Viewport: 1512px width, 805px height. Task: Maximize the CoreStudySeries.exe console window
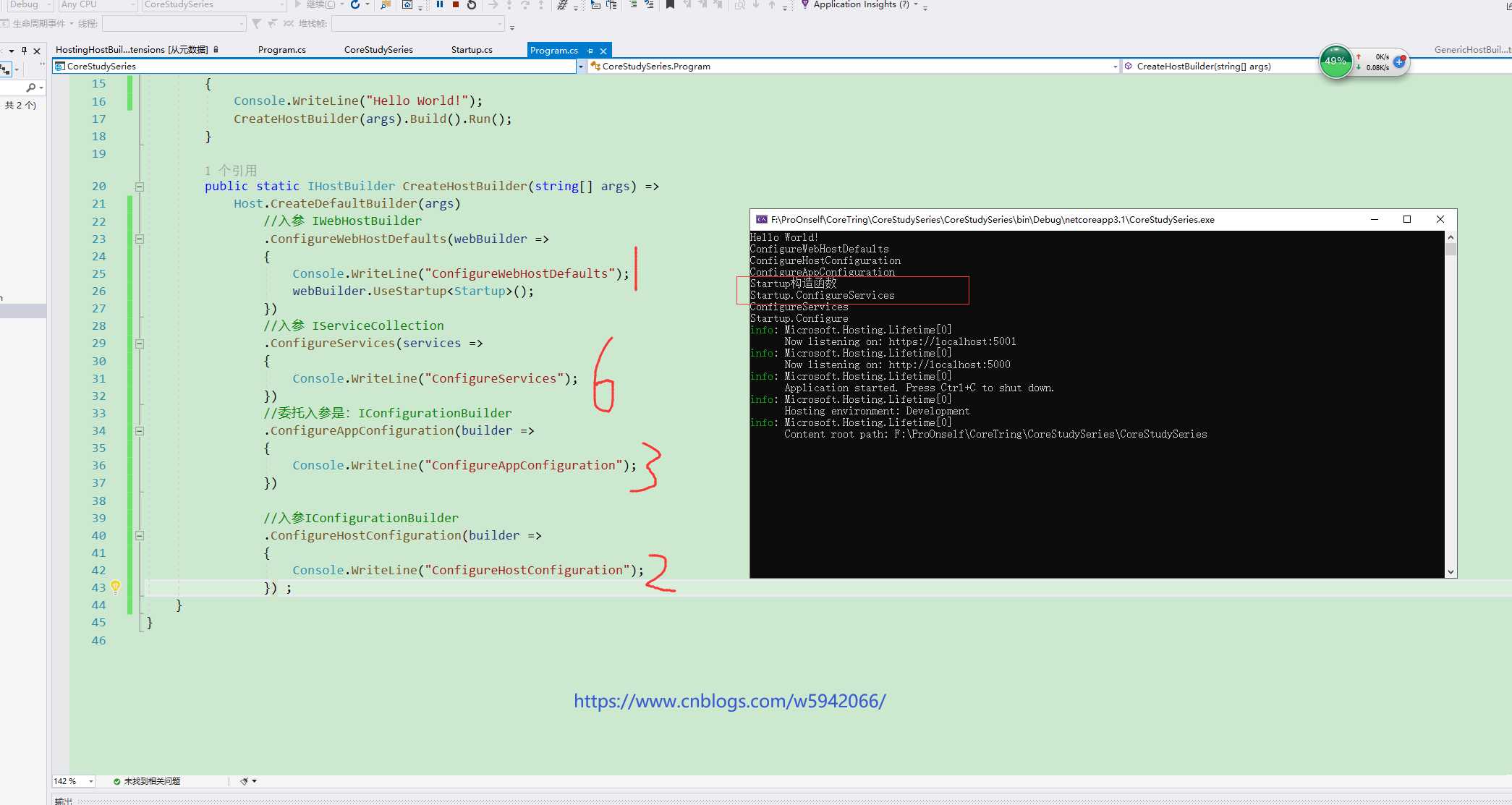1407,219
